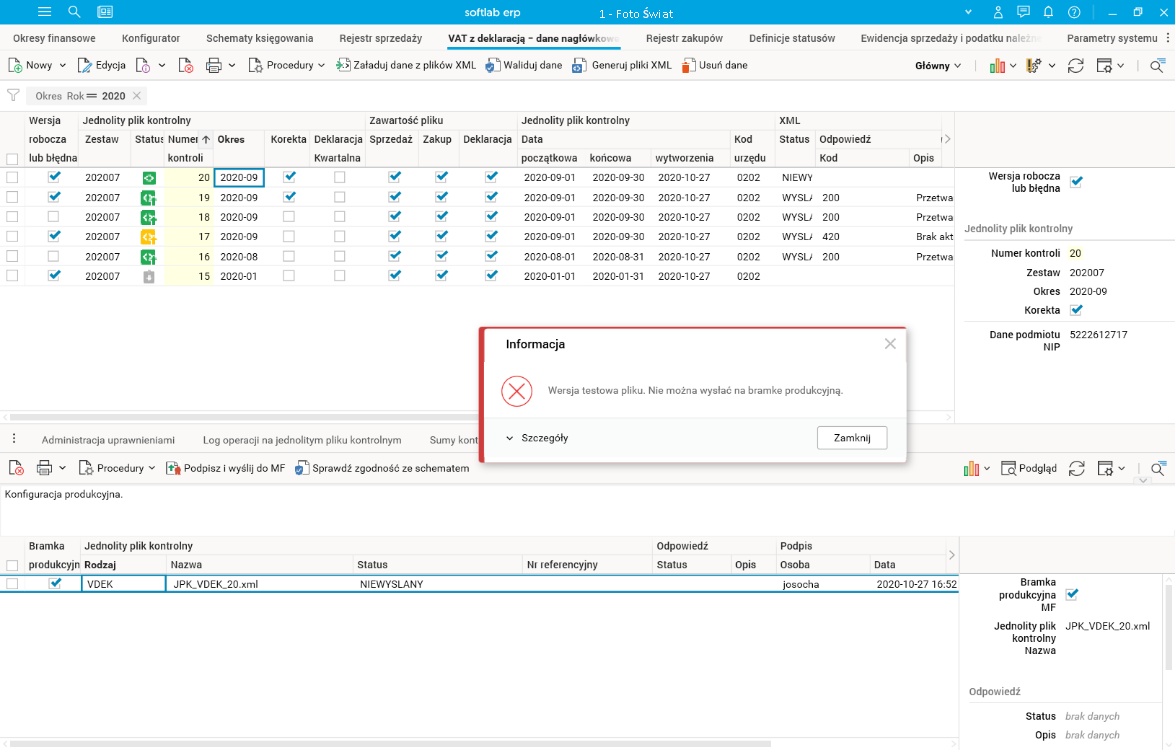Click Generuj pliki XML

click(x=622, y=65)
